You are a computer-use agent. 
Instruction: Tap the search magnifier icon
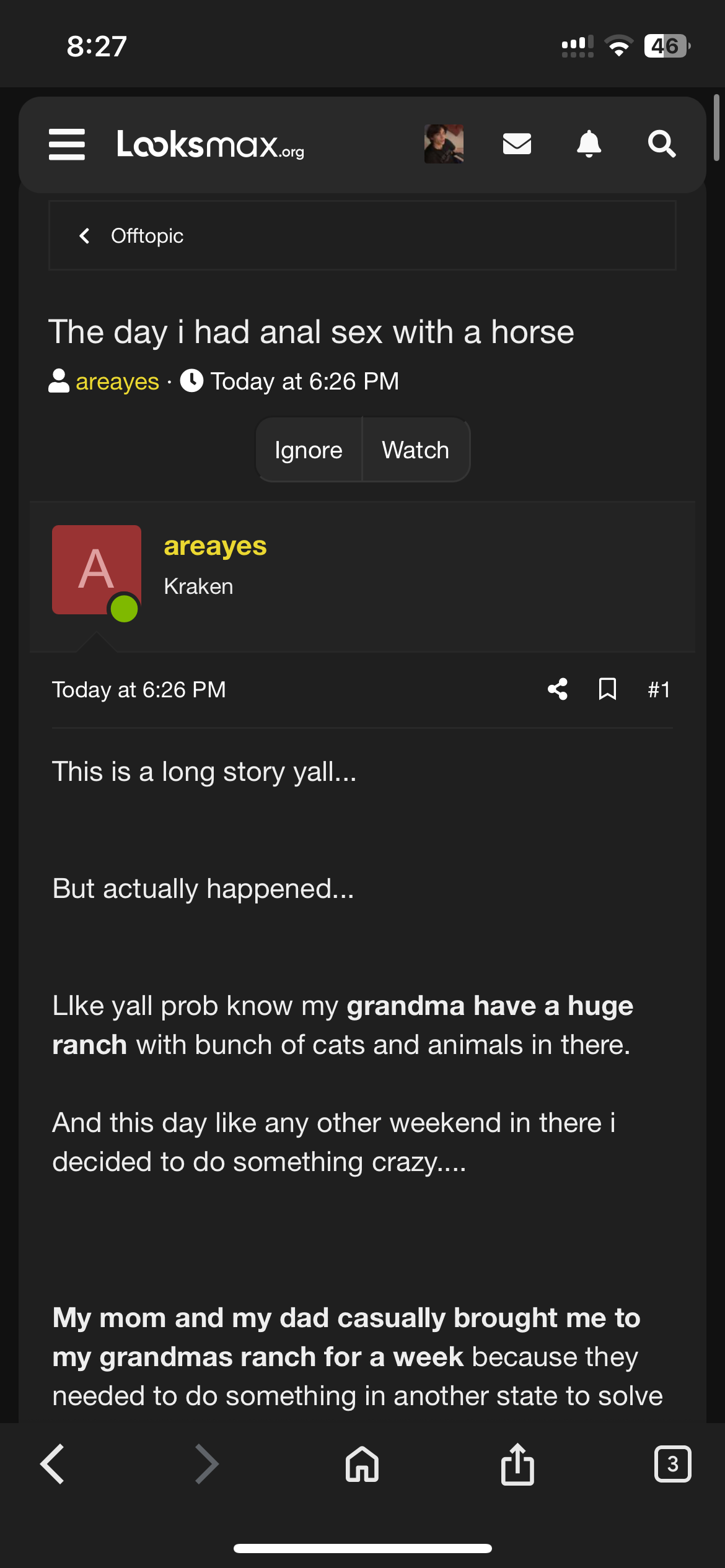661,144
